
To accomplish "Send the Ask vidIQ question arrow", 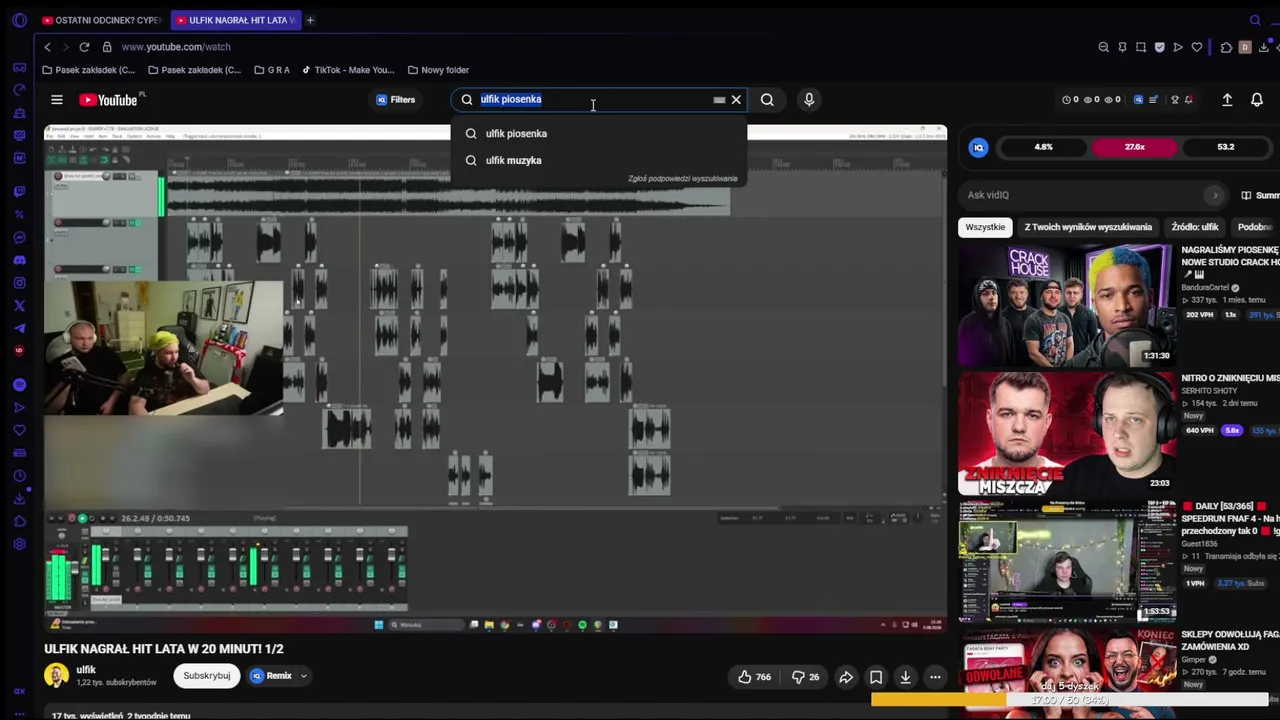I will pyautogui.click(x=1215, y=196).
